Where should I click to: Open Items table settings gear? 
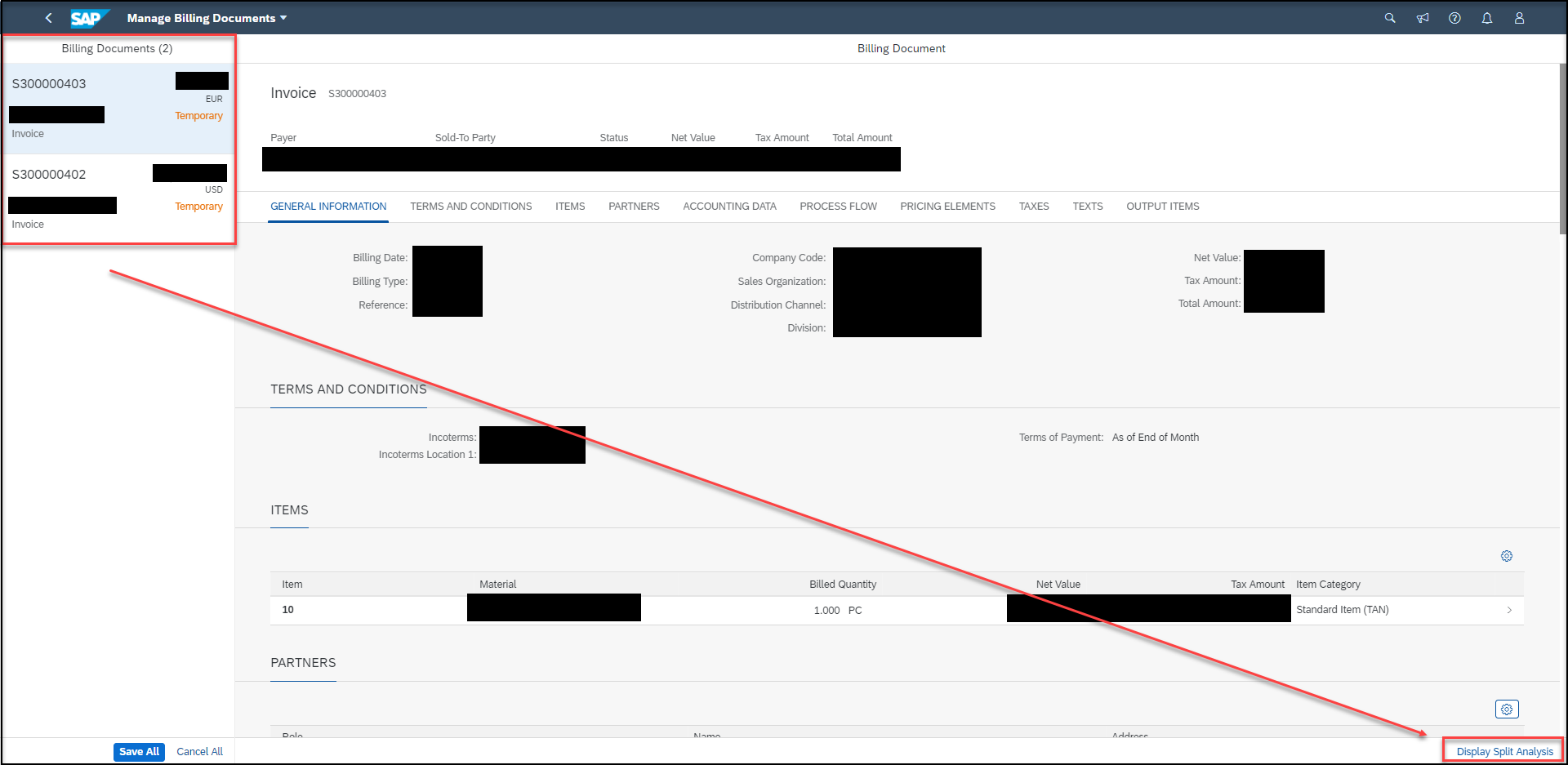coord(1507,556)
